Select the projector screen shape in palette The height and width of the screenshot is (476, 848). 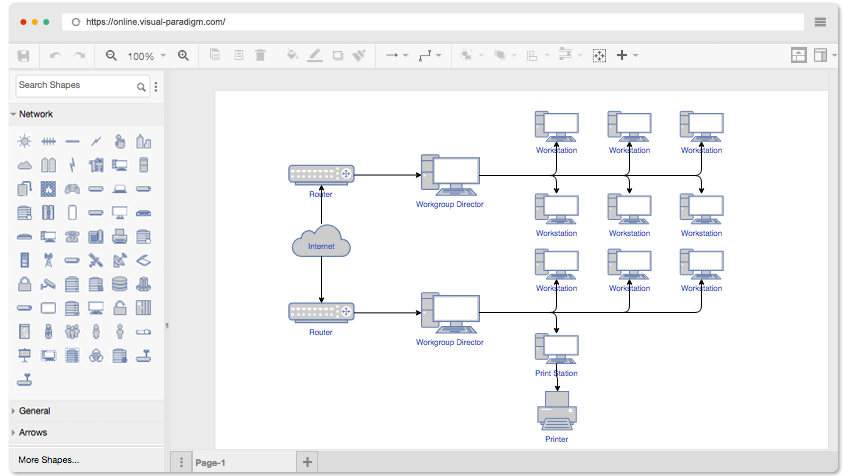point(24,355)
